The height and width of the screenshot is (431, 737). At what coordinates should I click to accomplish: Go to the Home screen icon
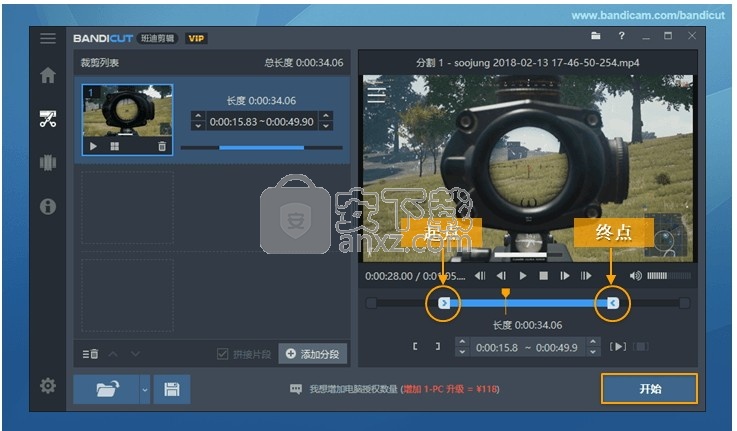47,75
